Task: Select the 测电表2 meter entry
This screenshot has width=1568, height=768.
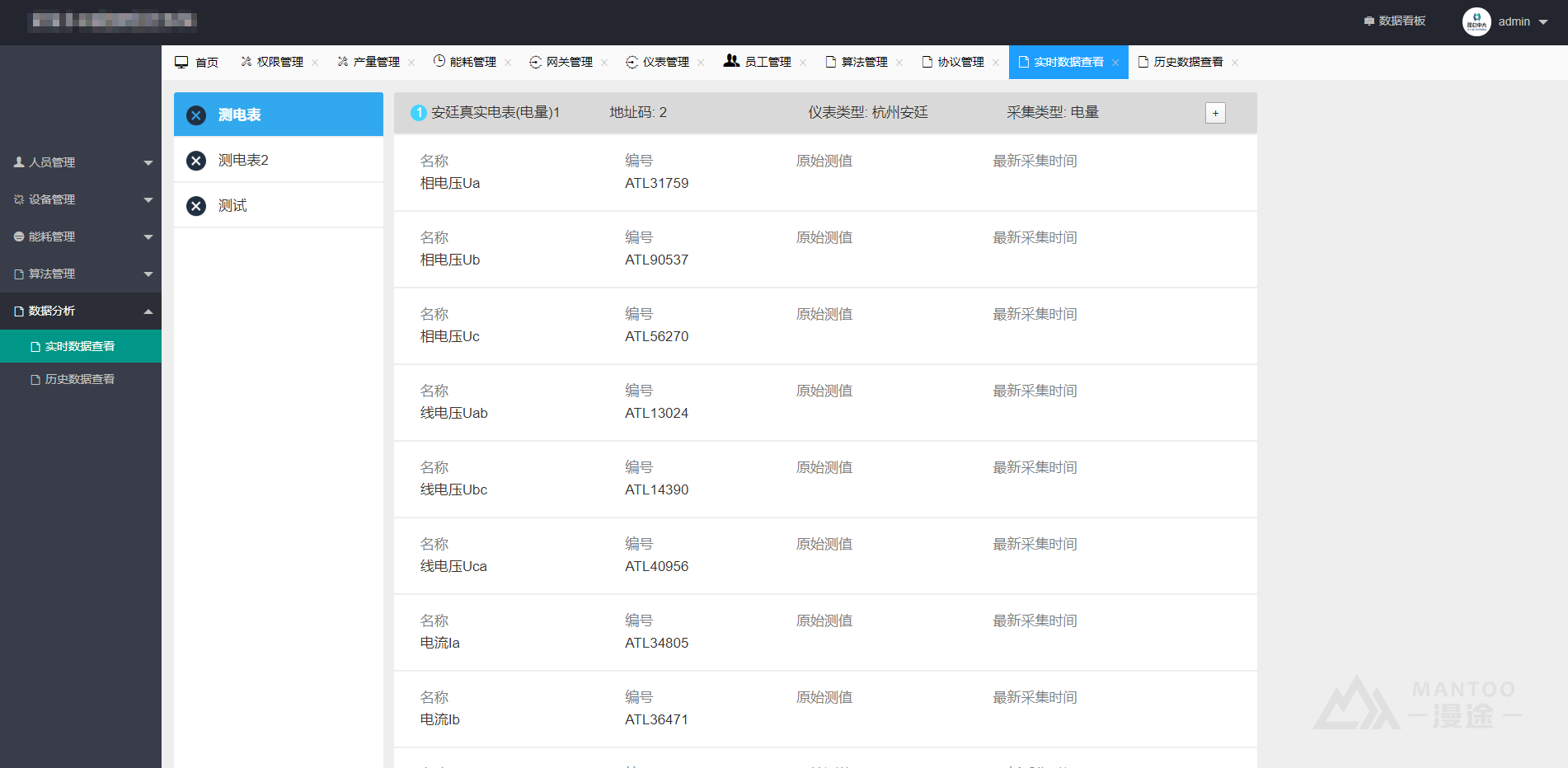Action: (243, 161)
